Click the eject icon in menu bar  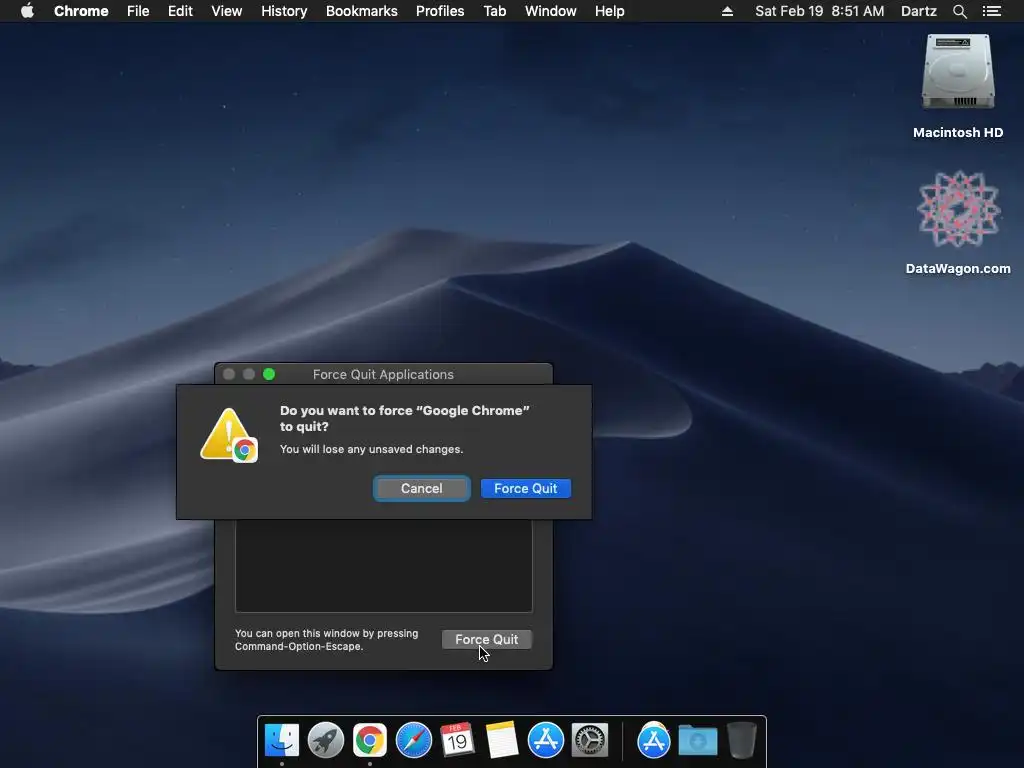coord(727,11)
